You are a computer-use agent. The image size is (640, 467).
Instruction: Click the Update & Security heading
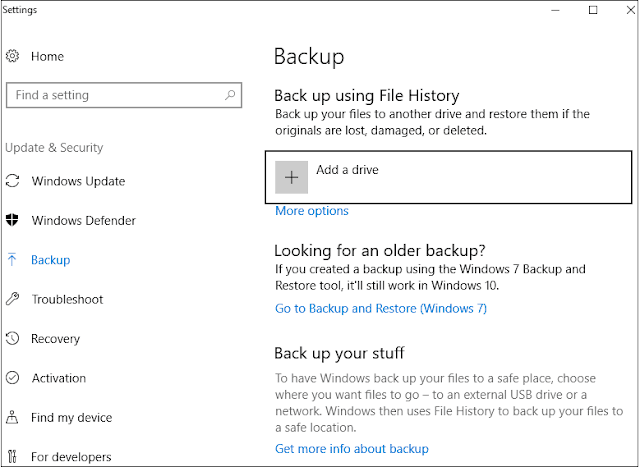click(54, 147)
